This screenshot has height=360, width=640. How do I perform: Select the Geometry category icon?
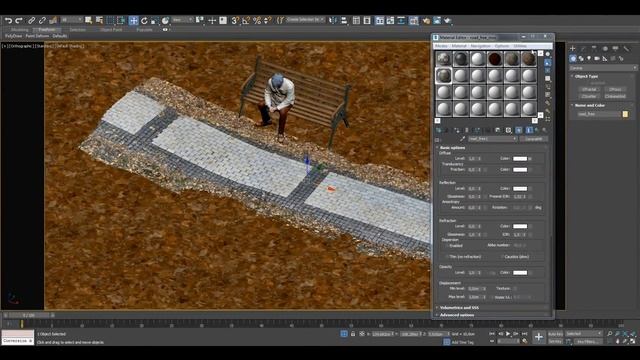click(x=573, y=58)
